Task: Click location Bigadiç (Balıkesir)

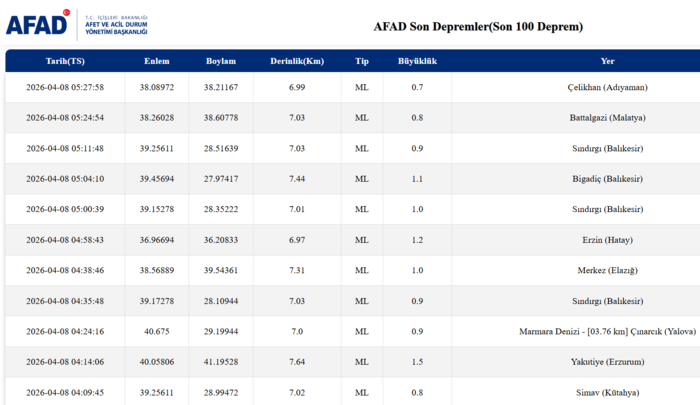Action: 608,179
